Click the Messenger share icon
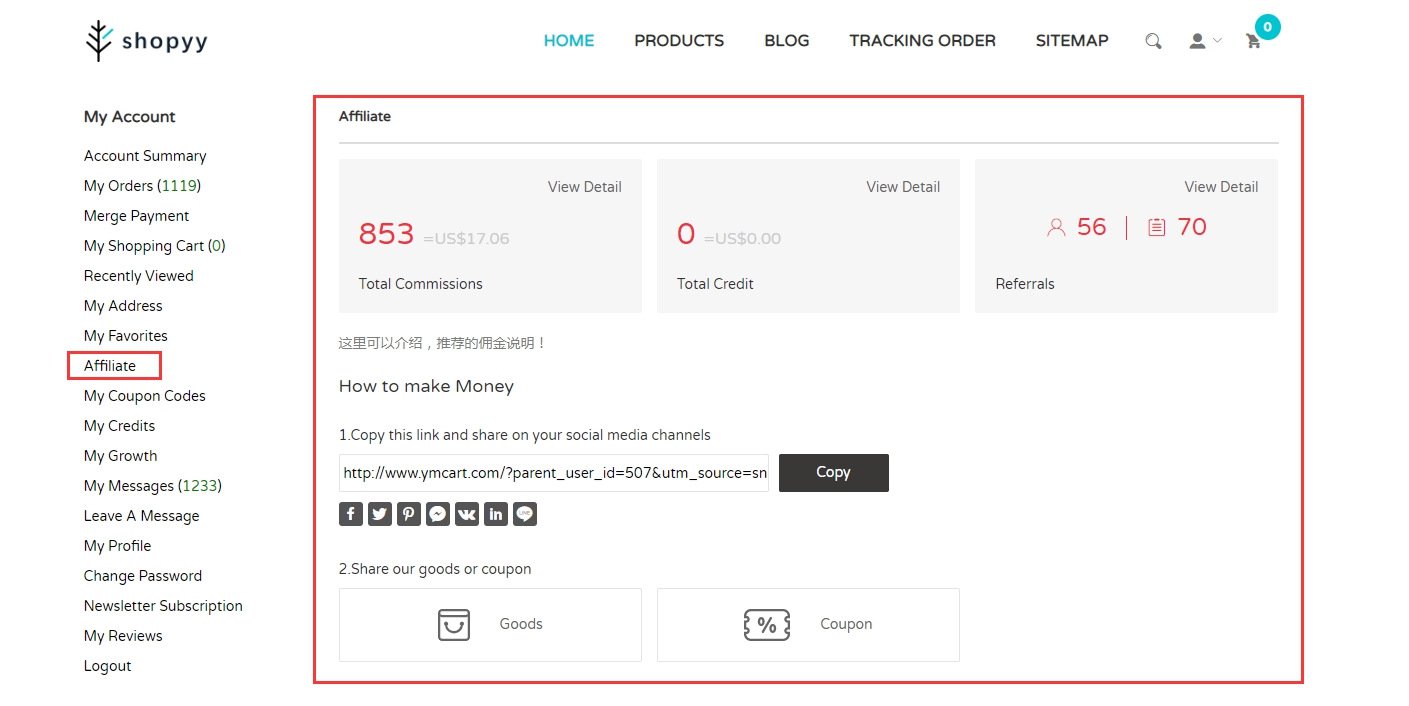 tap(438, 514)
